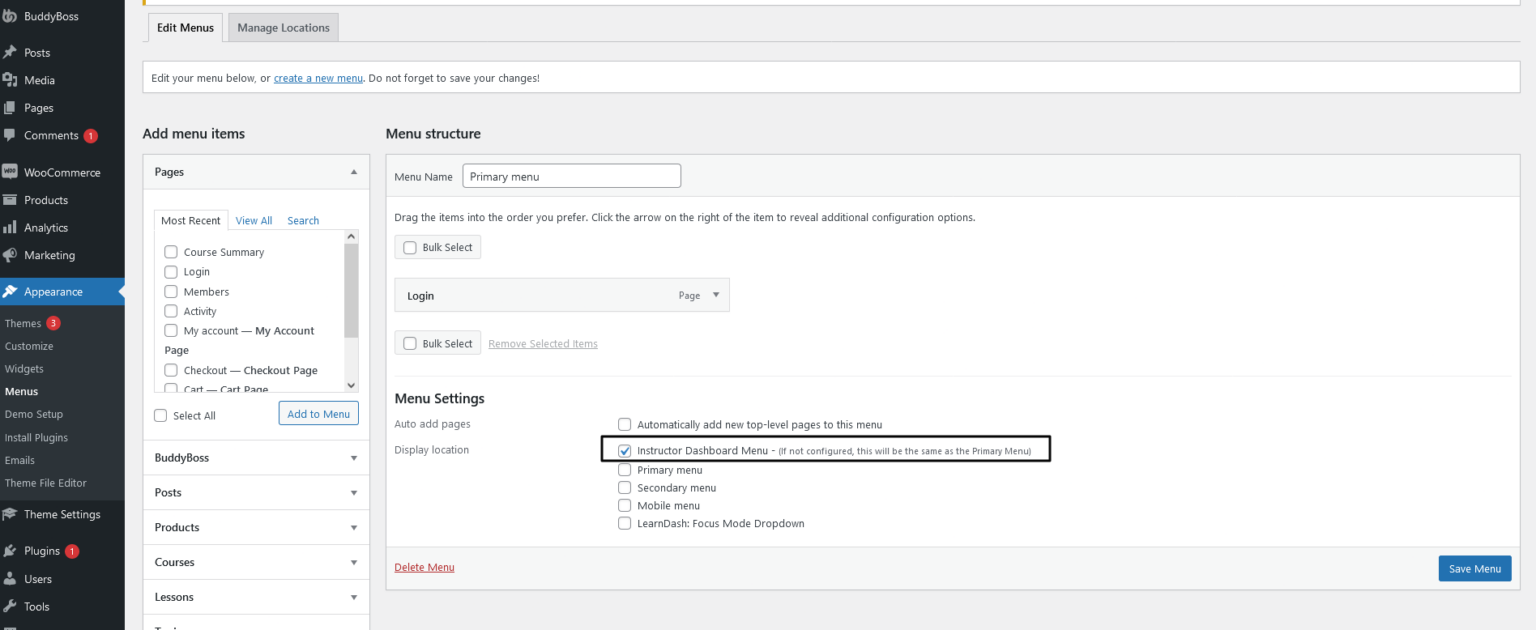This screenshot has height=630, width=1536.
Task: Click the Analytics bar chart icon
Action: (x=10, y=228)
